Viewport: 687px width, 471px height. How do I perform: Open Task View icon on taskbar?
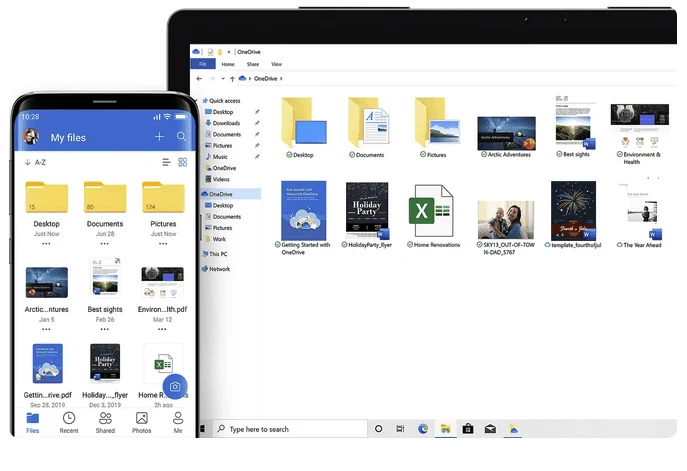[400, 429]
